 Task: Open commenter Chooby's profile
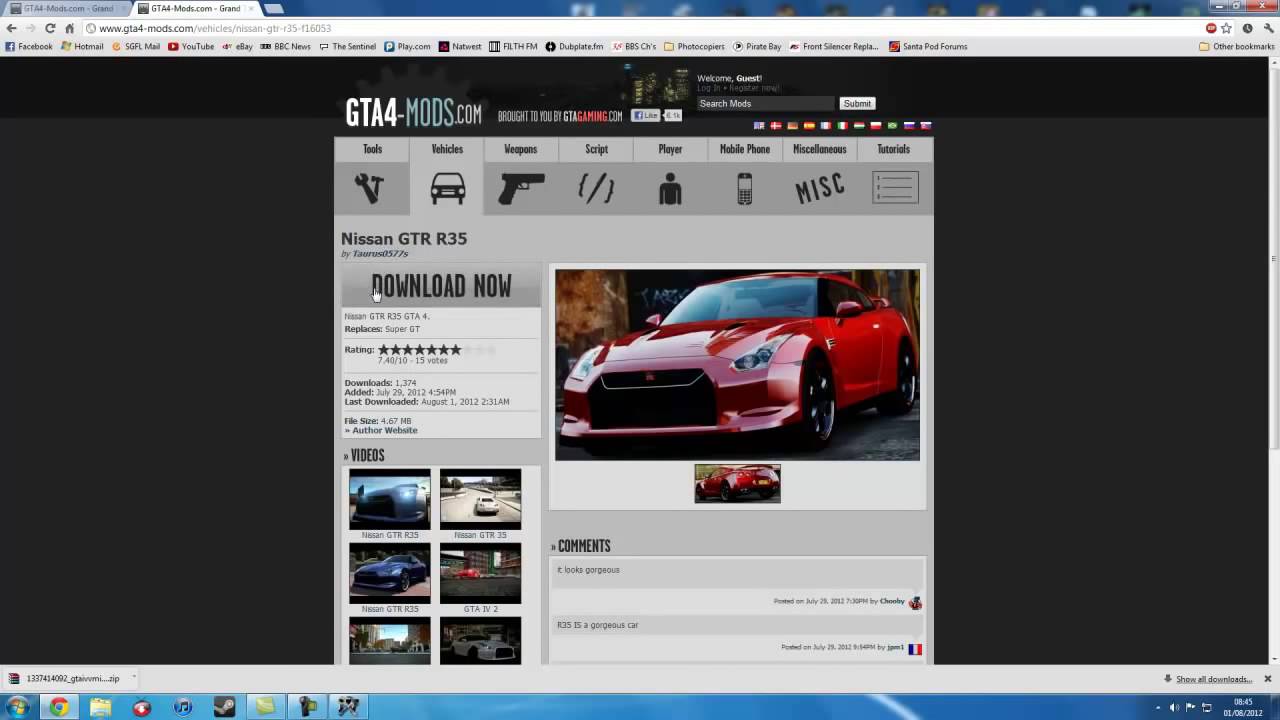coord(892,601)
